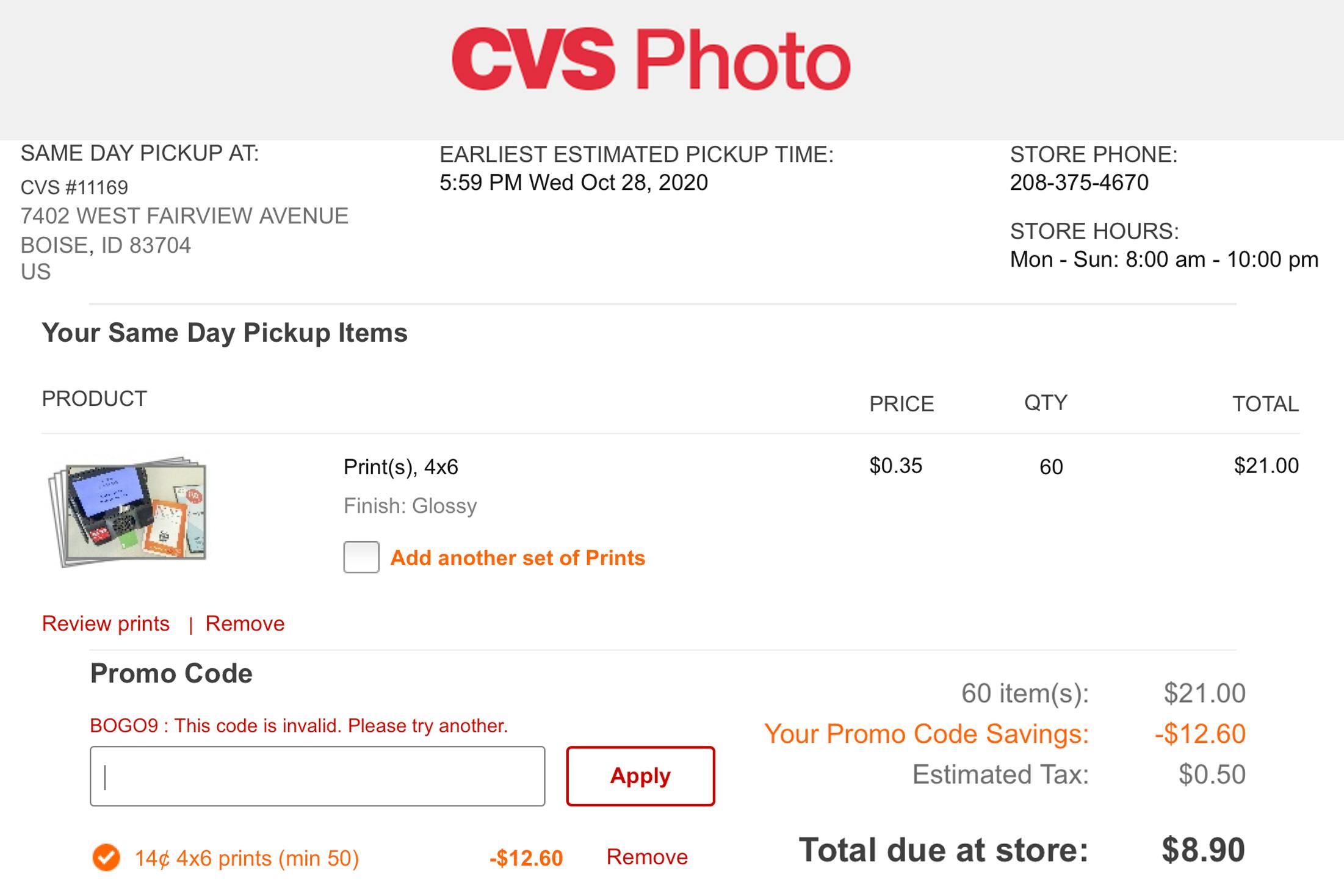The width and height of the screenshot is (1344, 896).
Task: Check the Add another set of Prints box
Action: point(361,557)
